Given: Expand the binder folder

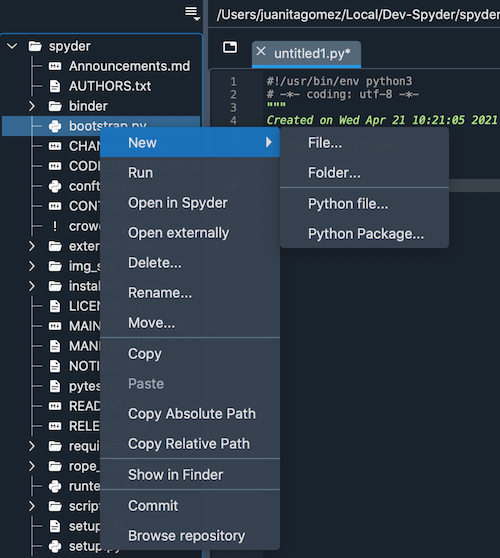Looking at the screenshot, I should click(x=32, y=106).
